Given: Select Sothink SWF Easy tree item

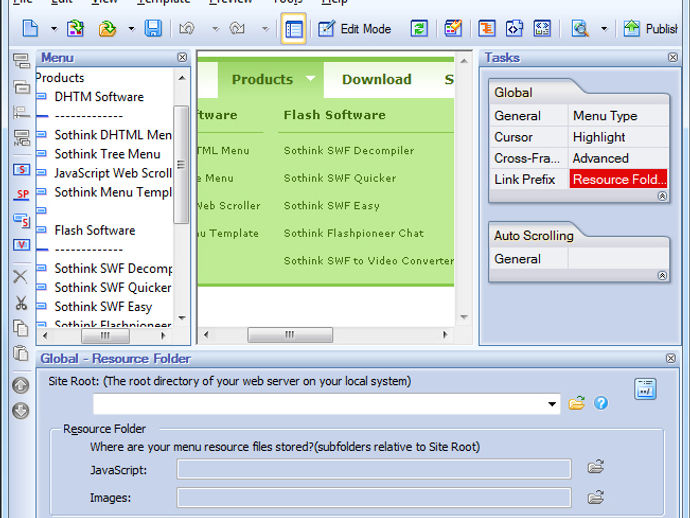Looking at the screenshot, I should pyautogui.click(x=103, y=307).
